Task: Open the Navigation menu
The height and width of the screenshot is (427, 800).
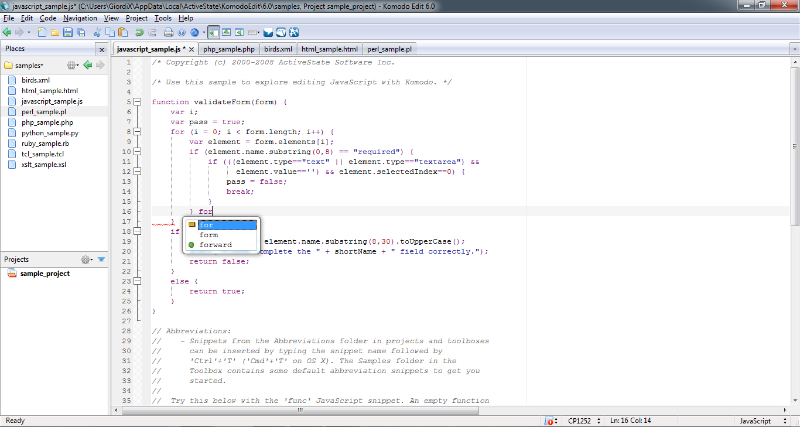Action: [x=80, y=18]
